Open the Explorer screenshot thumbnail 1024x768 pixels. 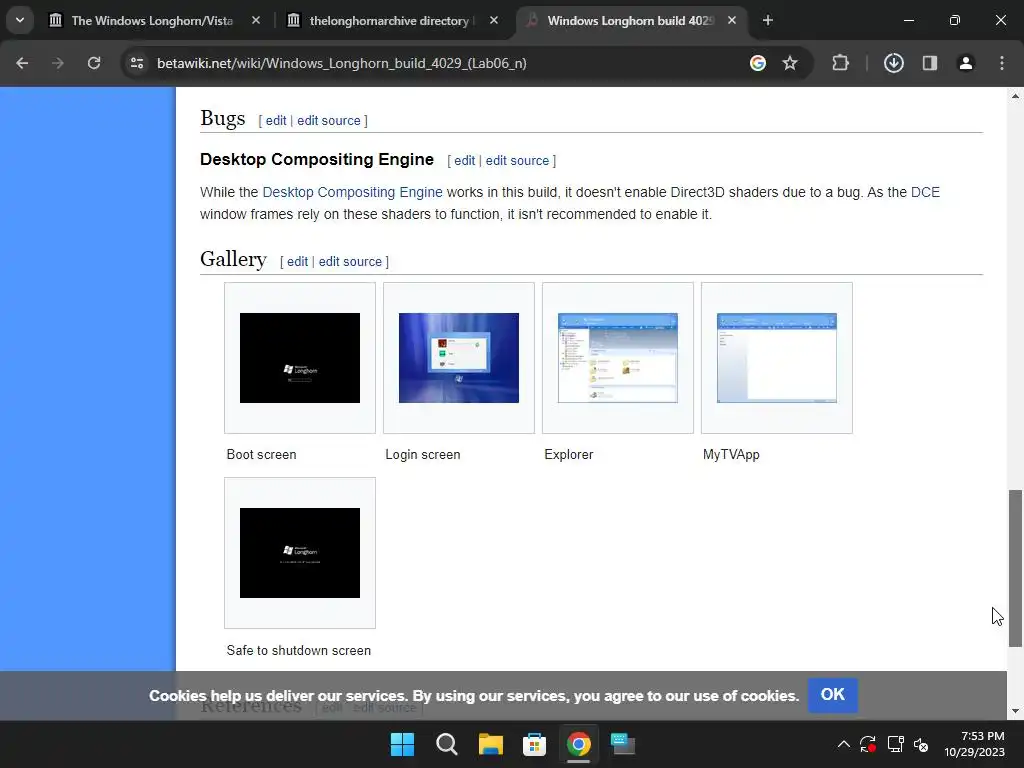tap(618, 358)
